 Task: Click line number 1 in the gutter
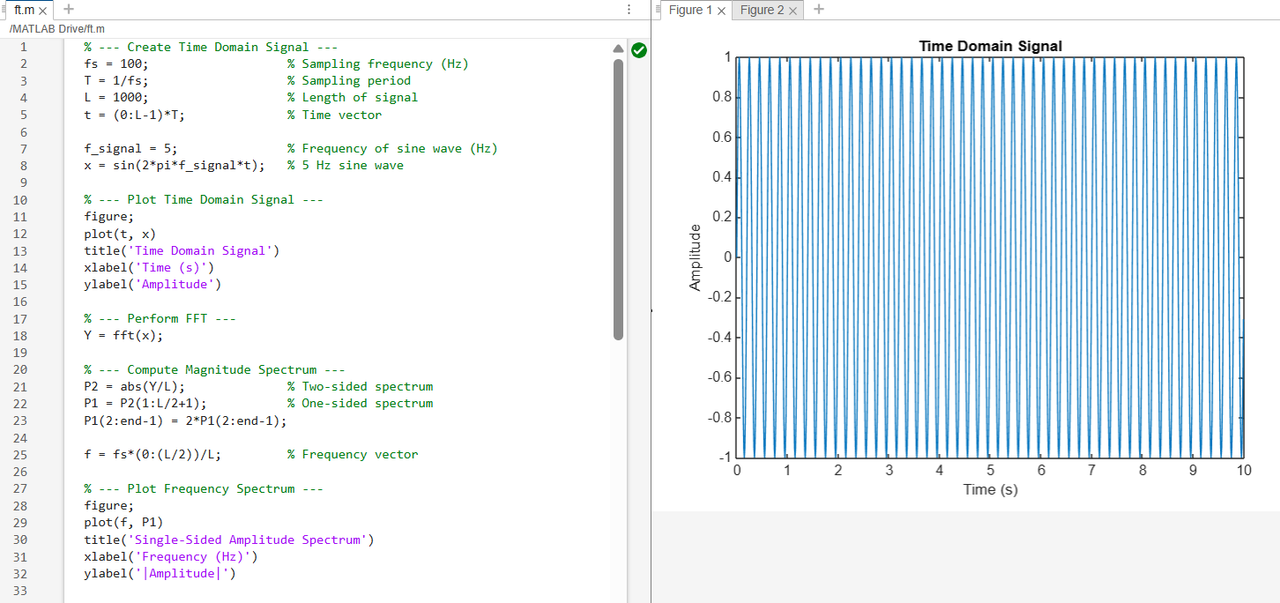(23, 47)
